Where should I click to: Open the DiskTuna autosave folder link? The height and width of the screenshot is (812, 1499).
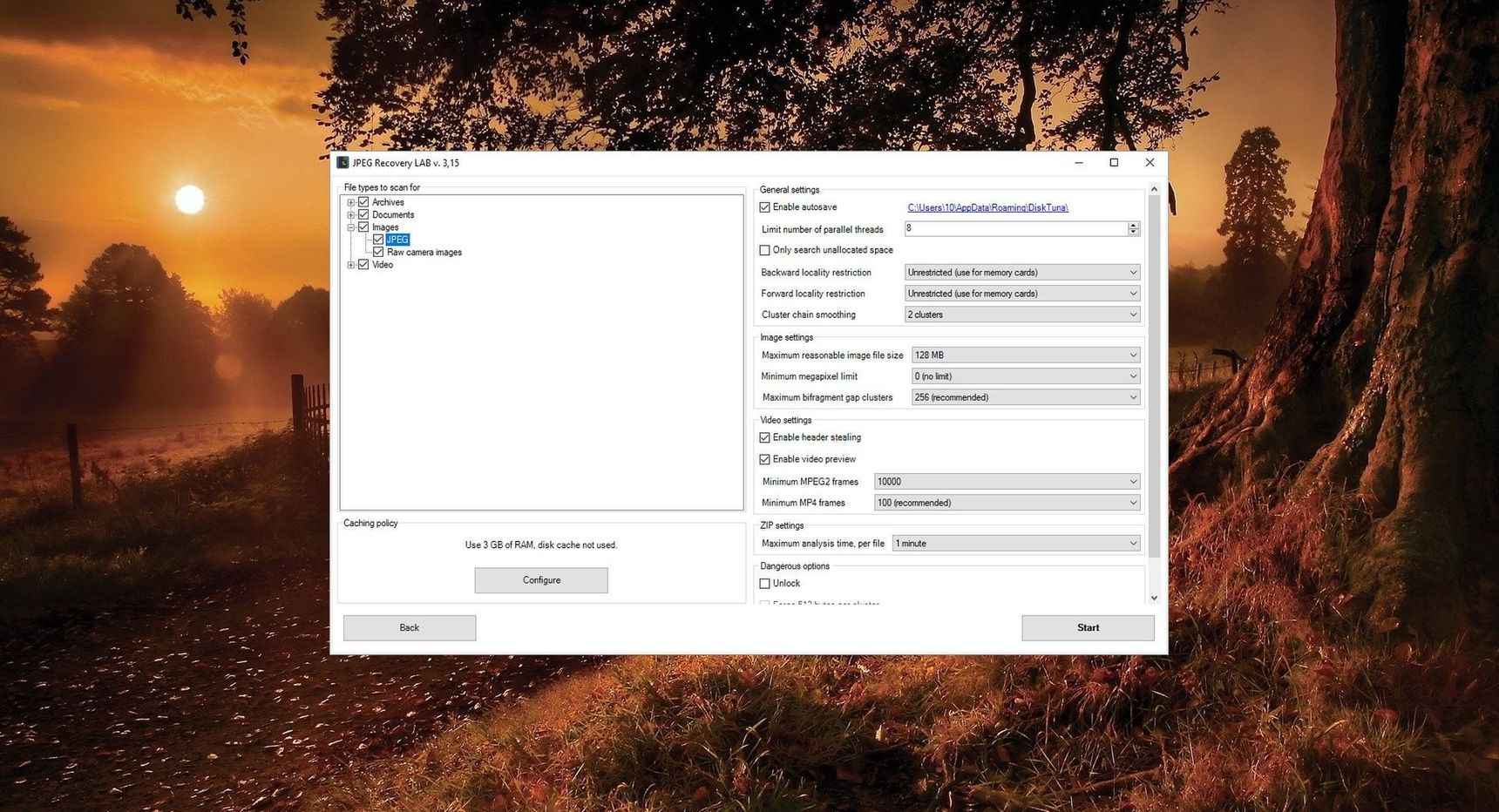(x=987, y=207)
